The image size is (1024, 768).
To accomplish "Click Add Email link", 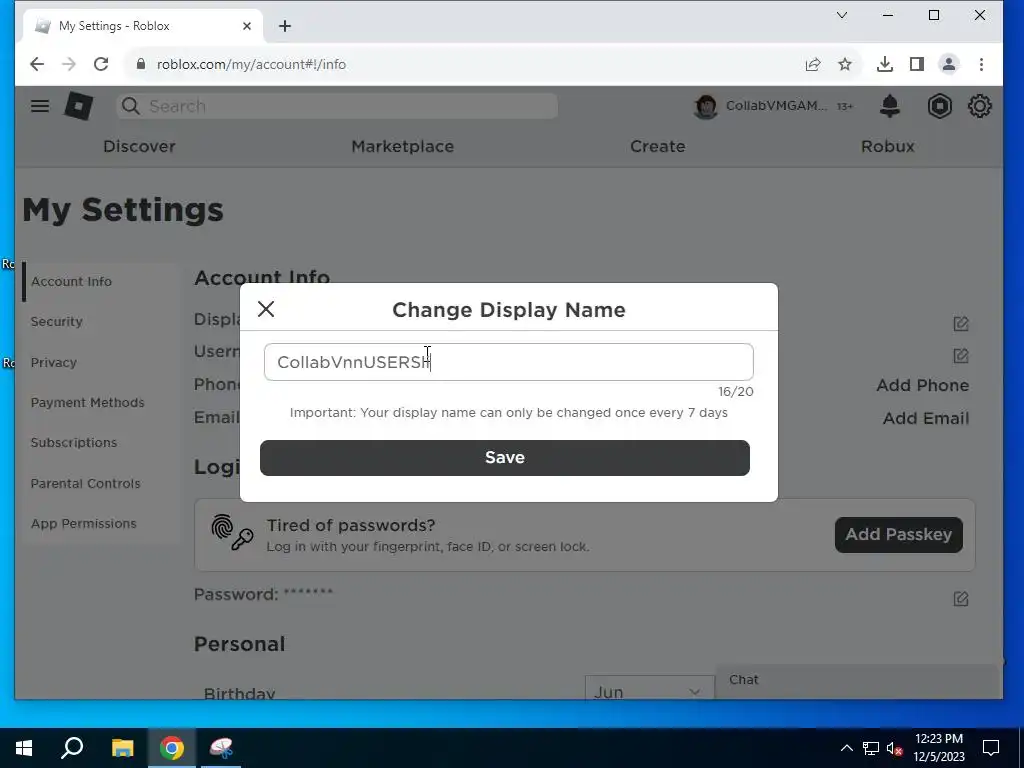I will (926, 418).
